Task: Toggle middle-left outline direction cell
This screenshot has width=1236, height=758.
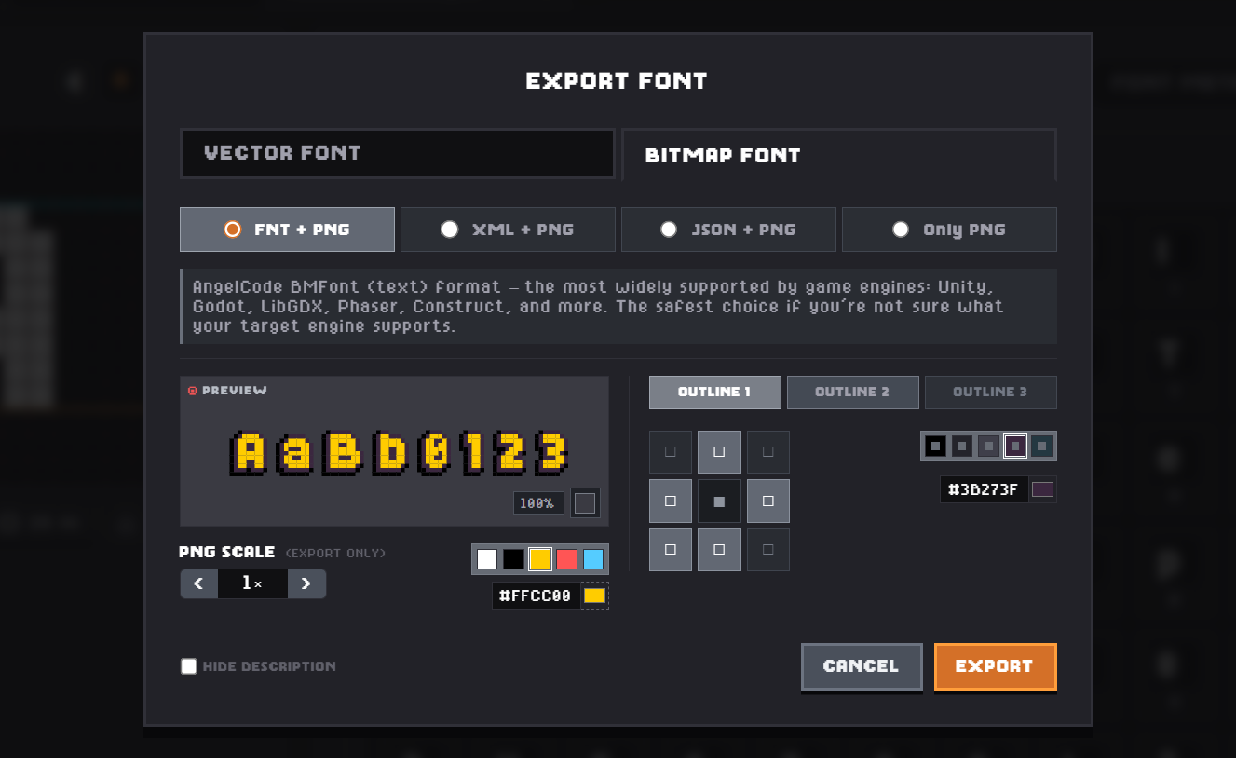Action: coord(670,501)
